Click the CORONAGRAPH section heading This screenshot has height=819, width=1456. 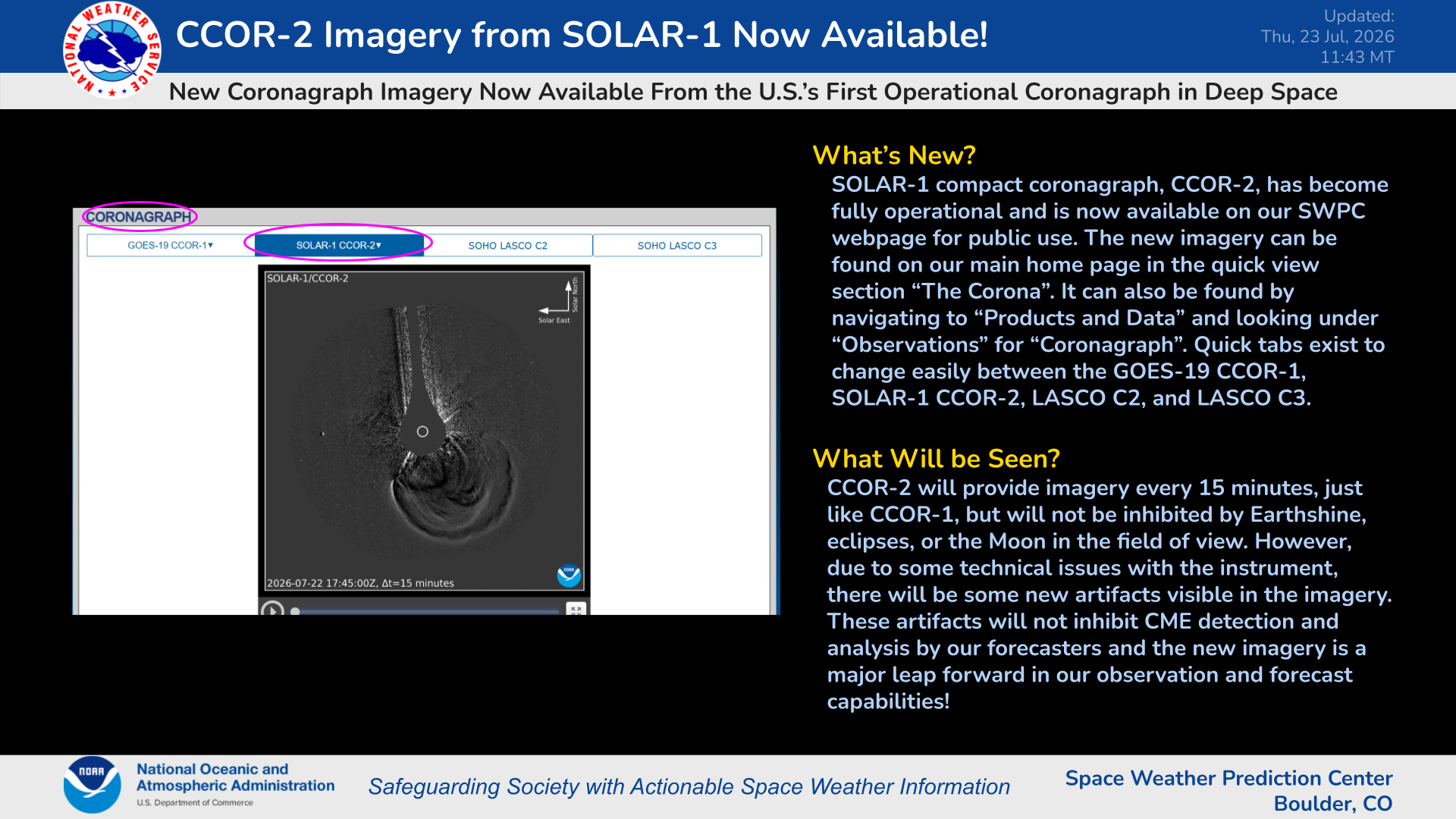139,217
